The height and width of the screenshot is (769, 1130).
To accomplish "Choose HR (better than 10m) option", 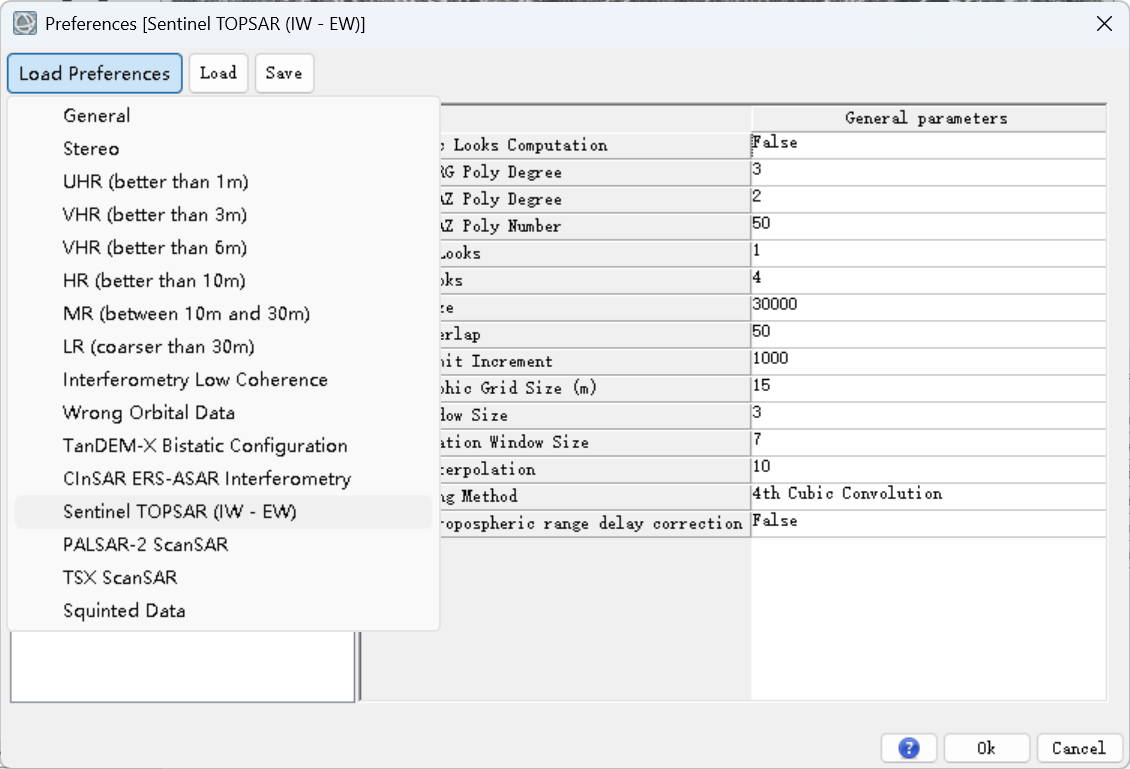I will (x=223, y=280).
